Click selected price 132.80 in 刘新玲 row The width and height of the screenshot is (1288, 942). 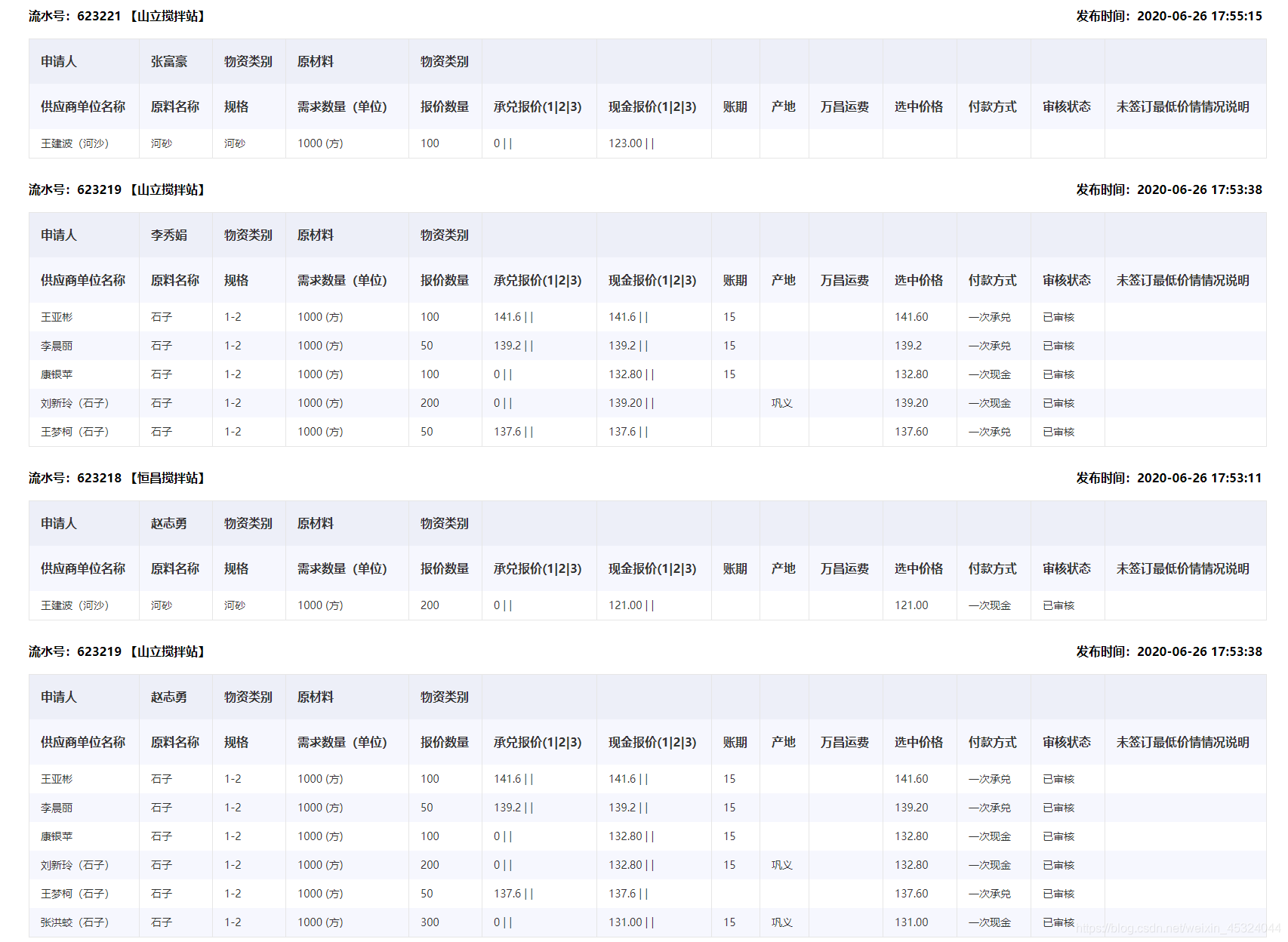click(x=911, y=865)
